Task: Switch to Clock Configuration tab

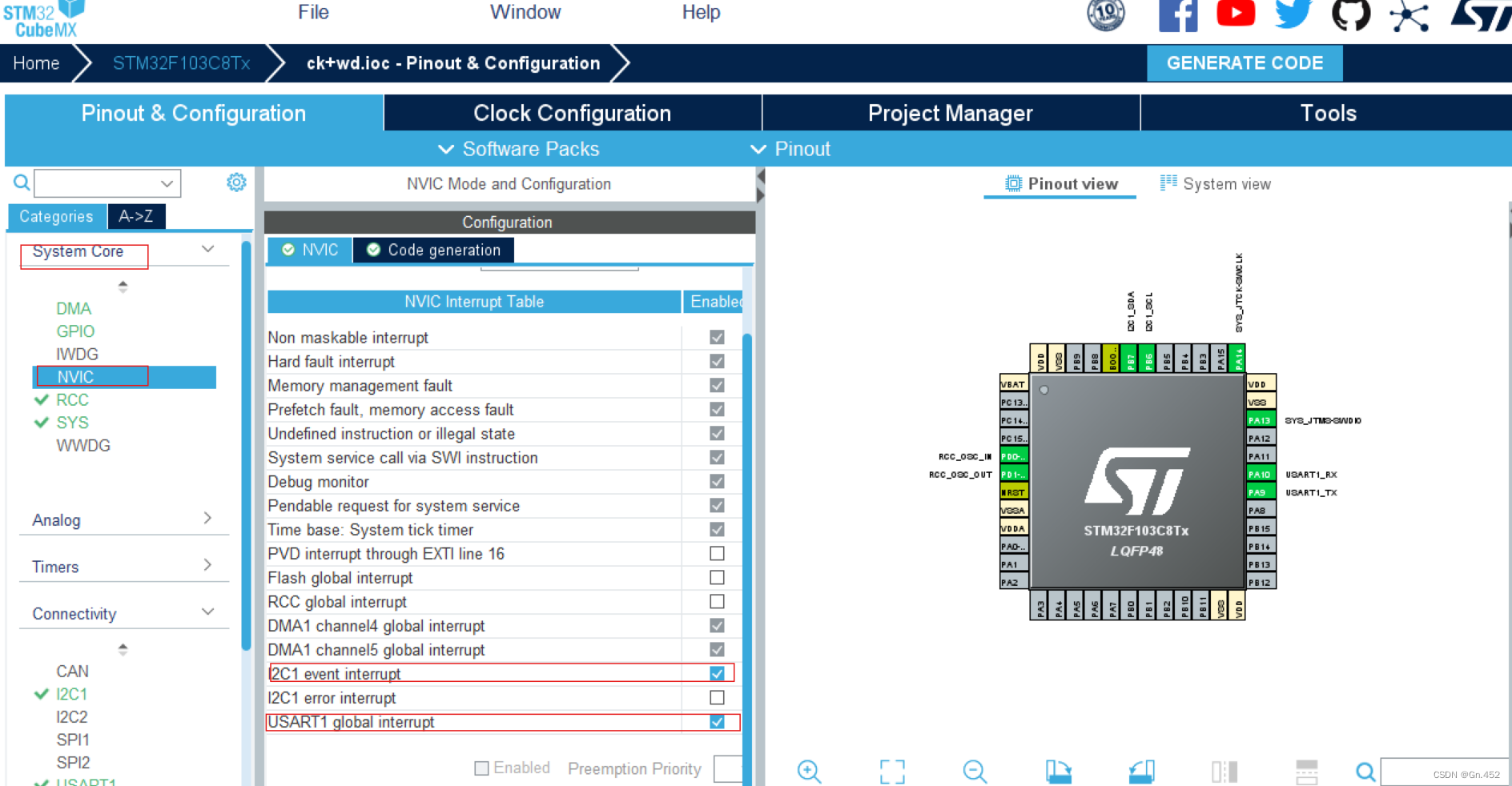Action: point(573,113)
